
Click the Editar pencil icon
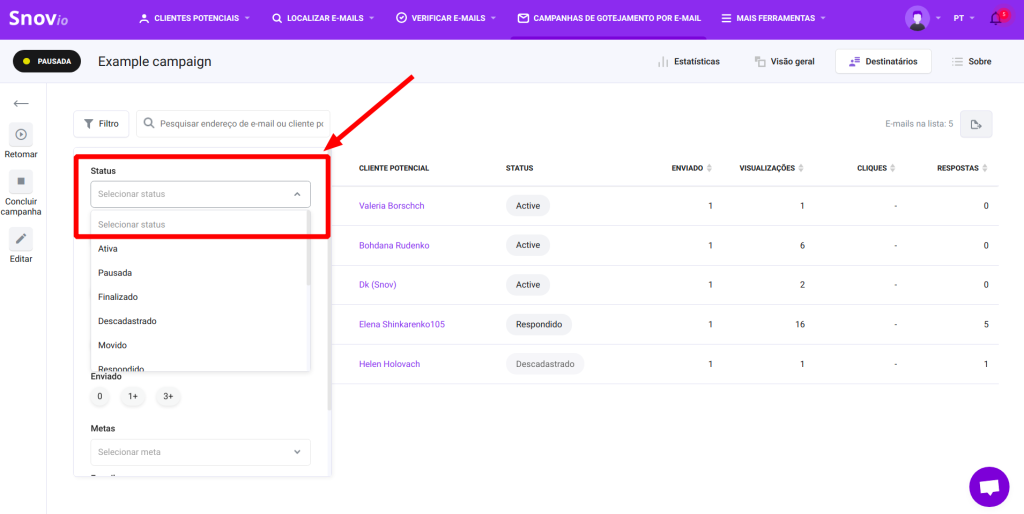tap(21, 239)
